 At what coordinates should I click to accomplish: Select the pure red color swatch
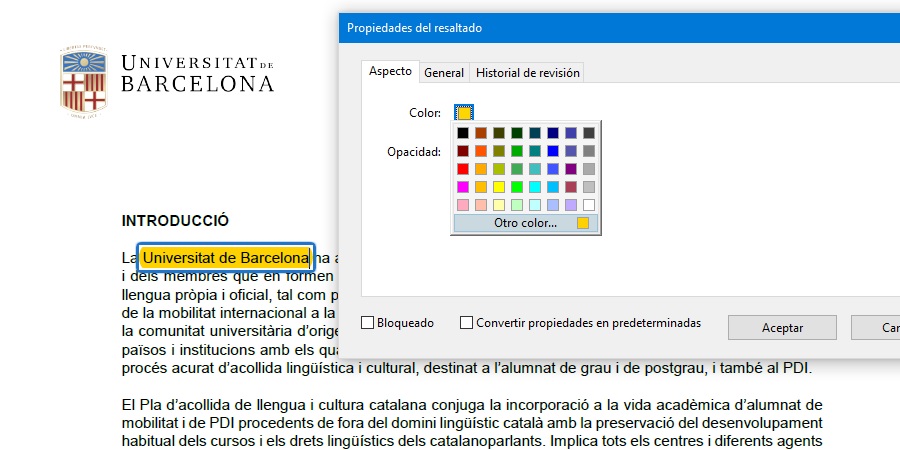(x=463, y=169)
